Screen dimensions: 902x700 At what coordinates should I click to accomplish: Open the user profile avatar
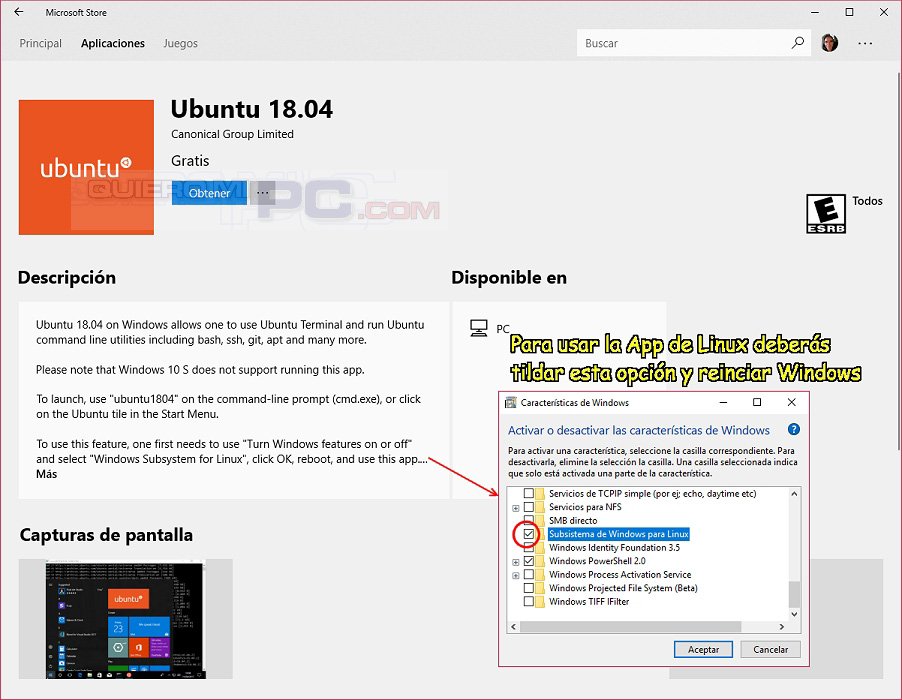click(x=829, y=43)
